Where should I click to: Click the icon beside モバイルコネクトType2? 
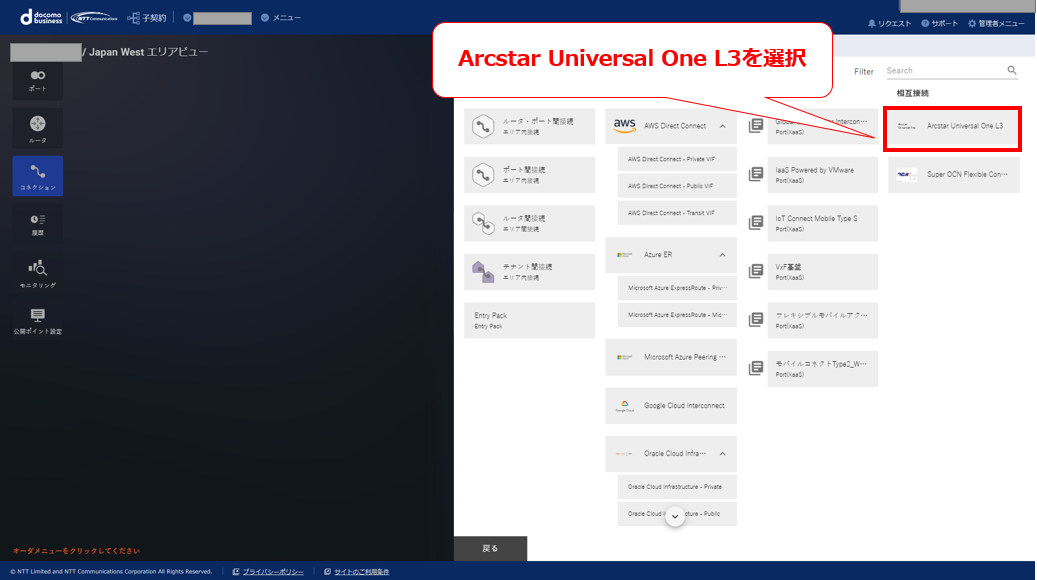point(756,368)
